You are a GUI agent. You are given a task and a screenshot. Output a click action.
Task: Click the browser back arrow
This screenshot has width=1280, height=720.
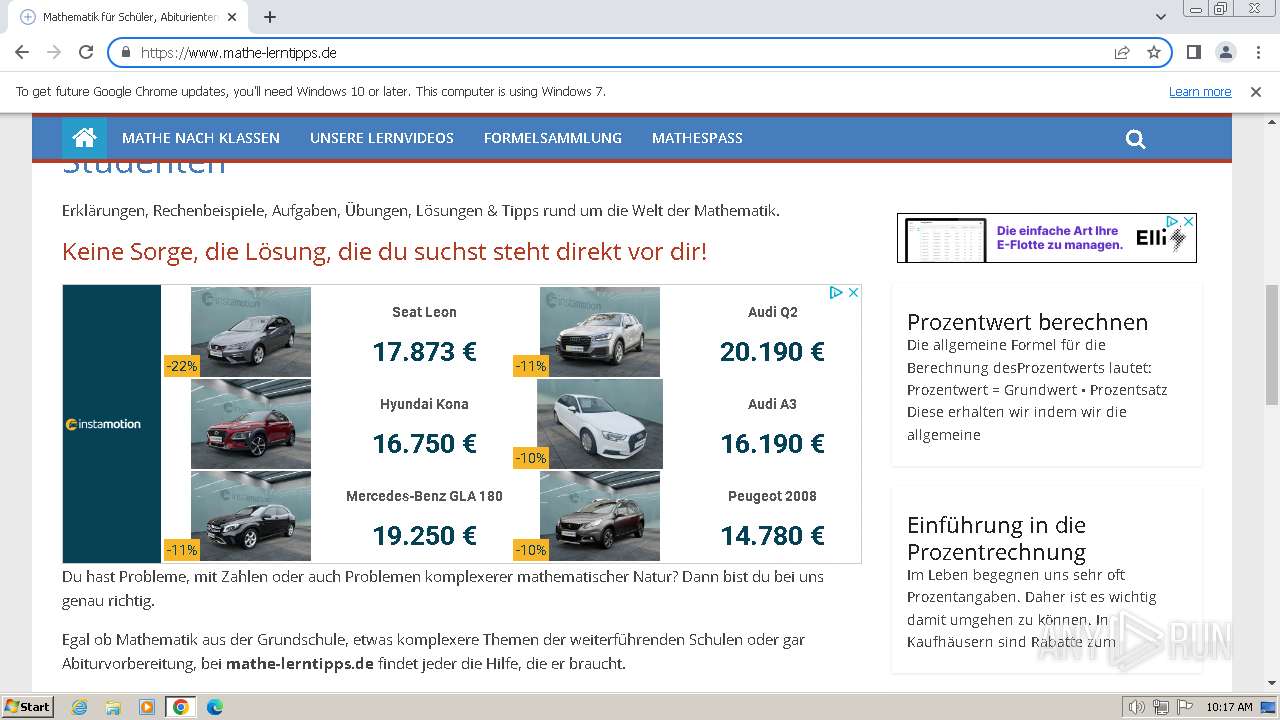22,52
